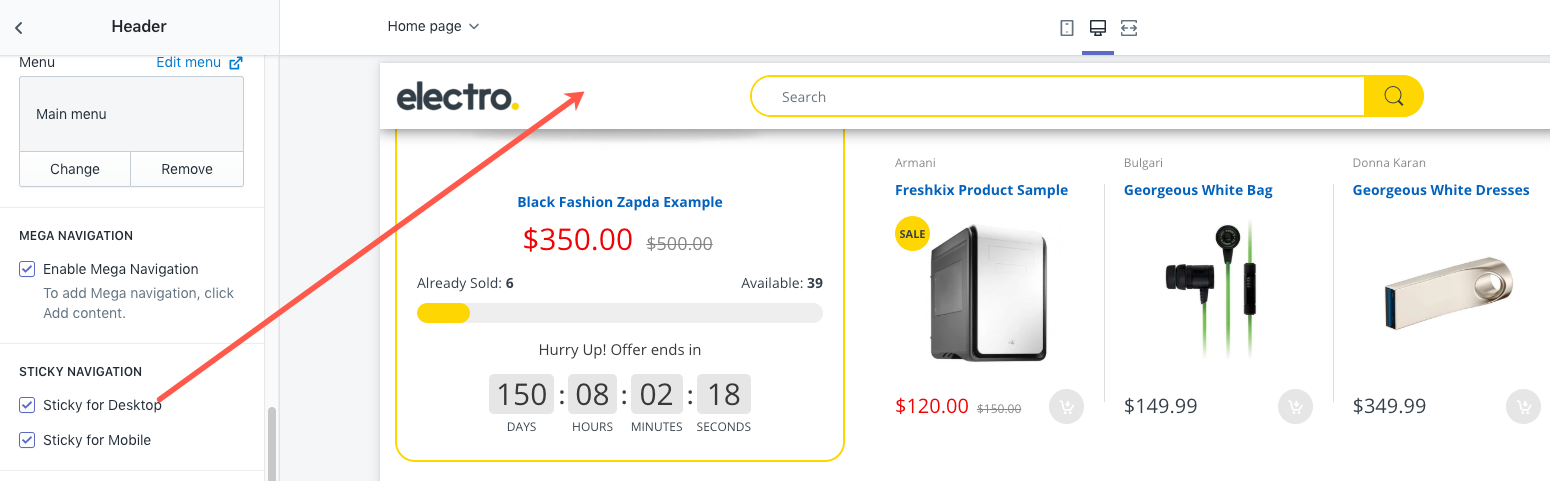The image size is (1550, 481).
Task: Open Black Fashion Zapda Example product
Action: point(620,202)
